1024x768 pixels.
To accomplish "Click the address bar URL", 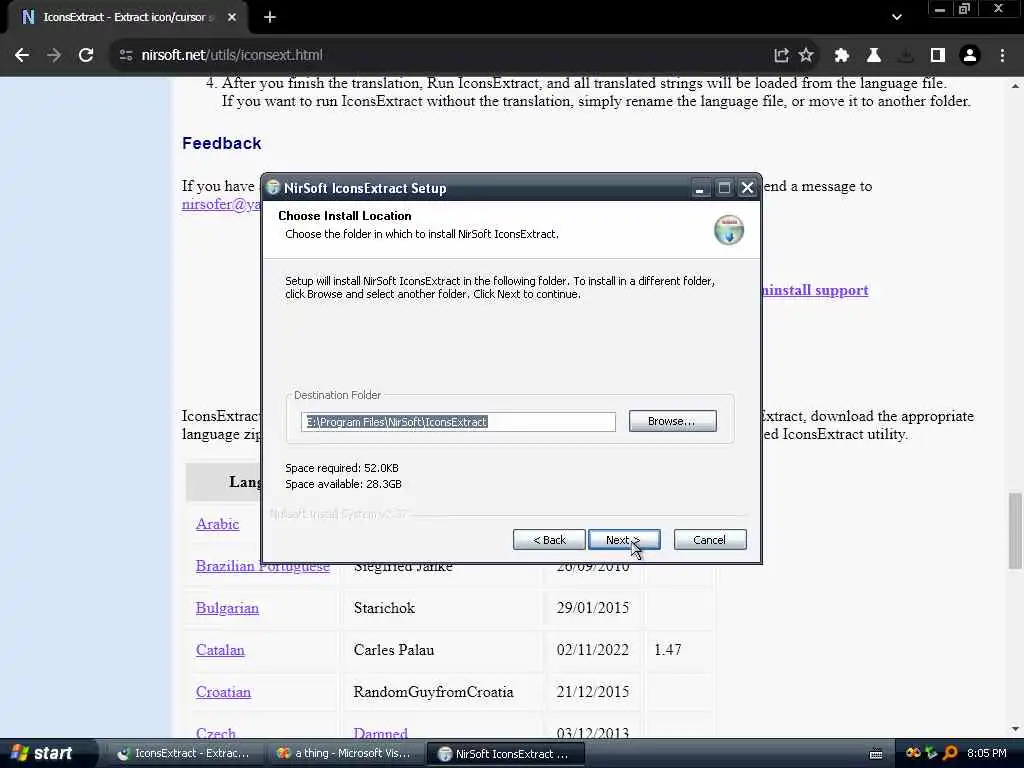I will 232,56.
